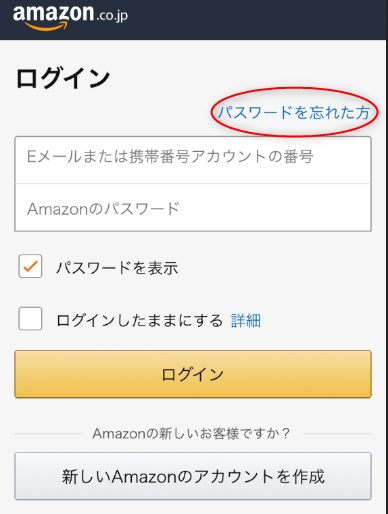The height and width of the screenshot is (514, 388).
Task: Click the dark navy header bar
Action: pos(194,20)
